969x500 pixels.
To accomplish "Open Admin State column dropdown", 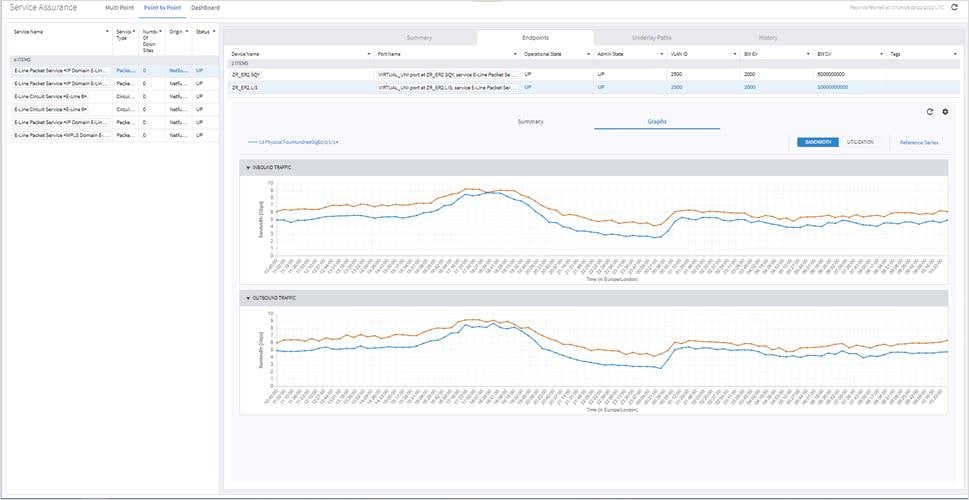I will (662, 54).
